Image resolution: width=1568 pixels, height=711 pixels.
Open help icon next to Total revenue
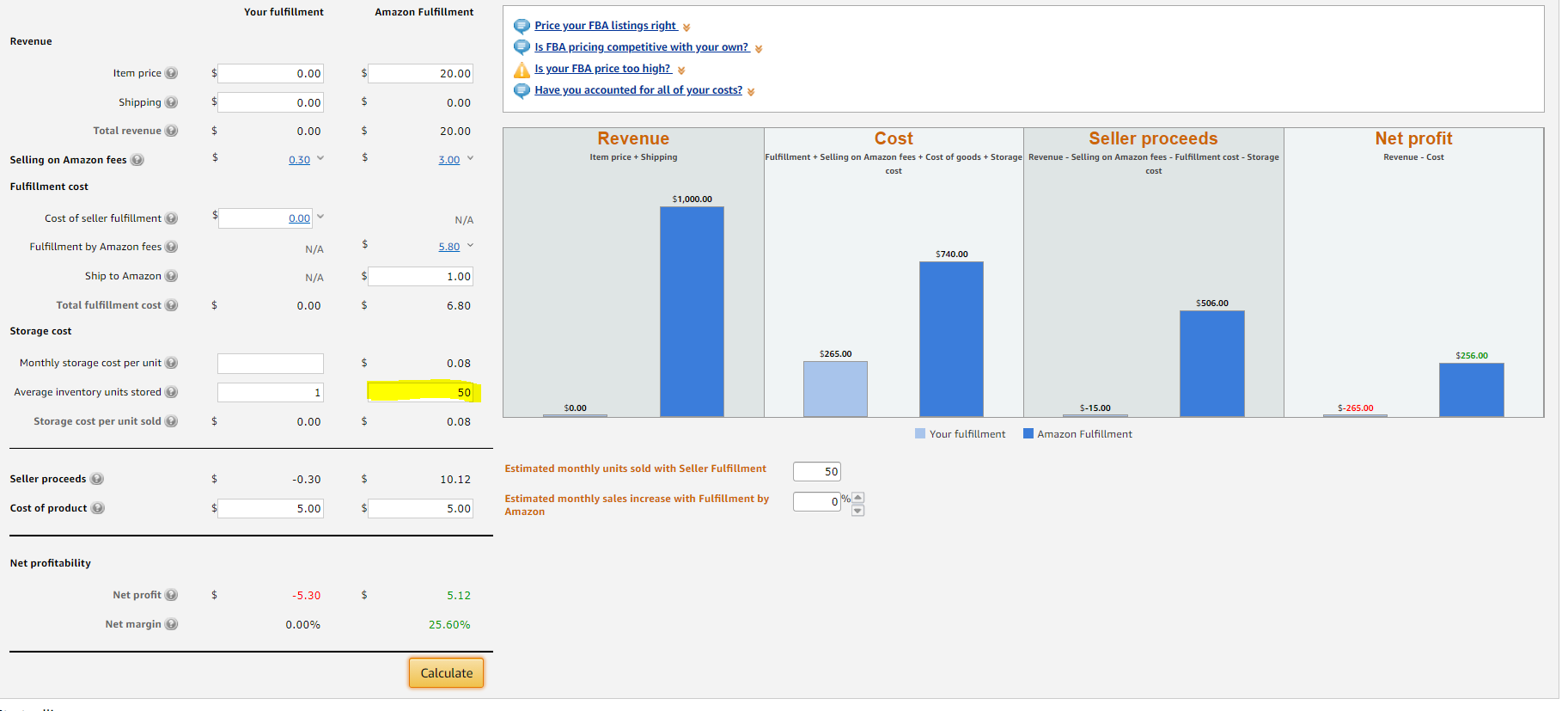[x=171, y=131]
